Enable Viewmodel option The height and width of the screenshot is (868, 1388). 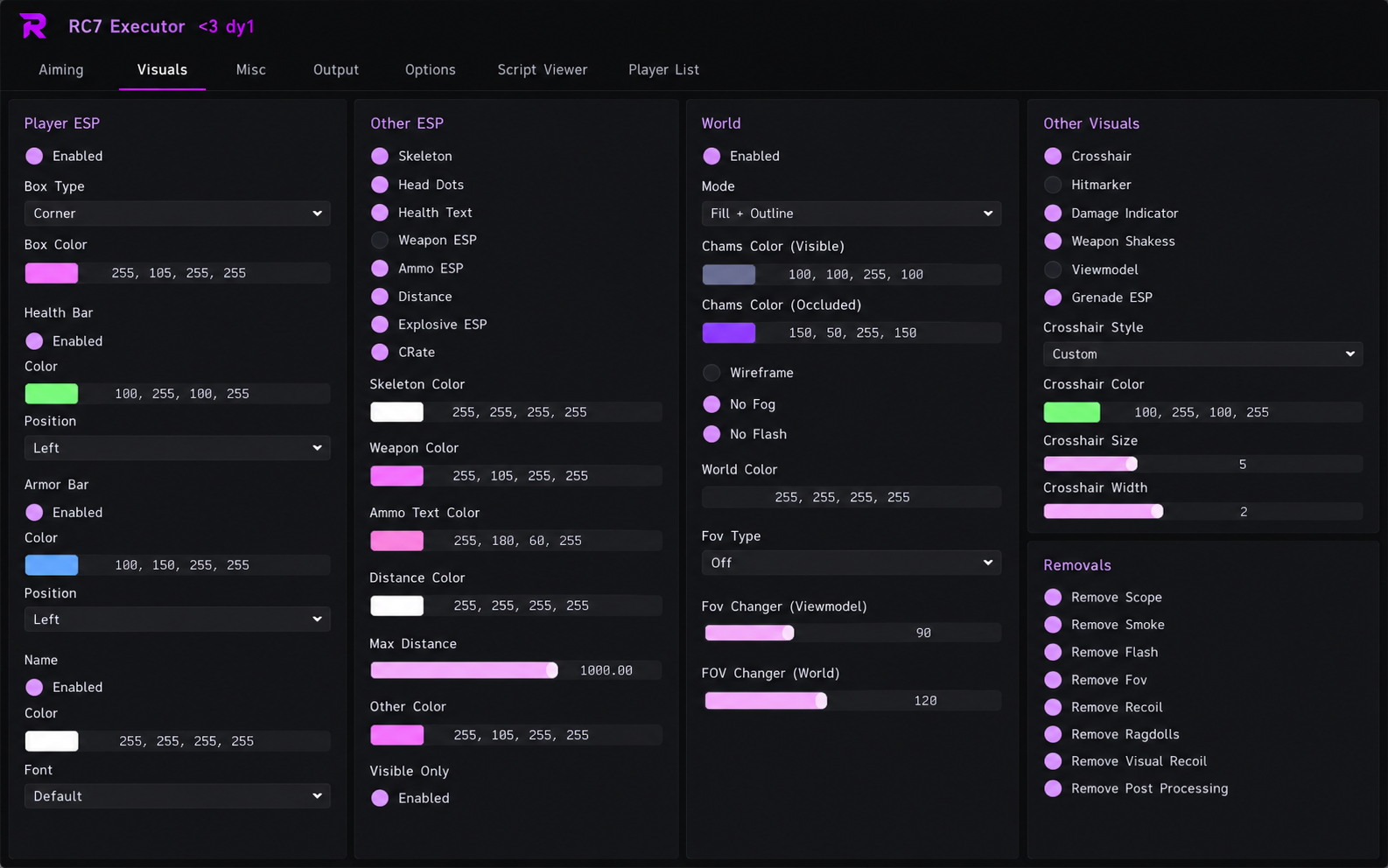[1053, 269]
